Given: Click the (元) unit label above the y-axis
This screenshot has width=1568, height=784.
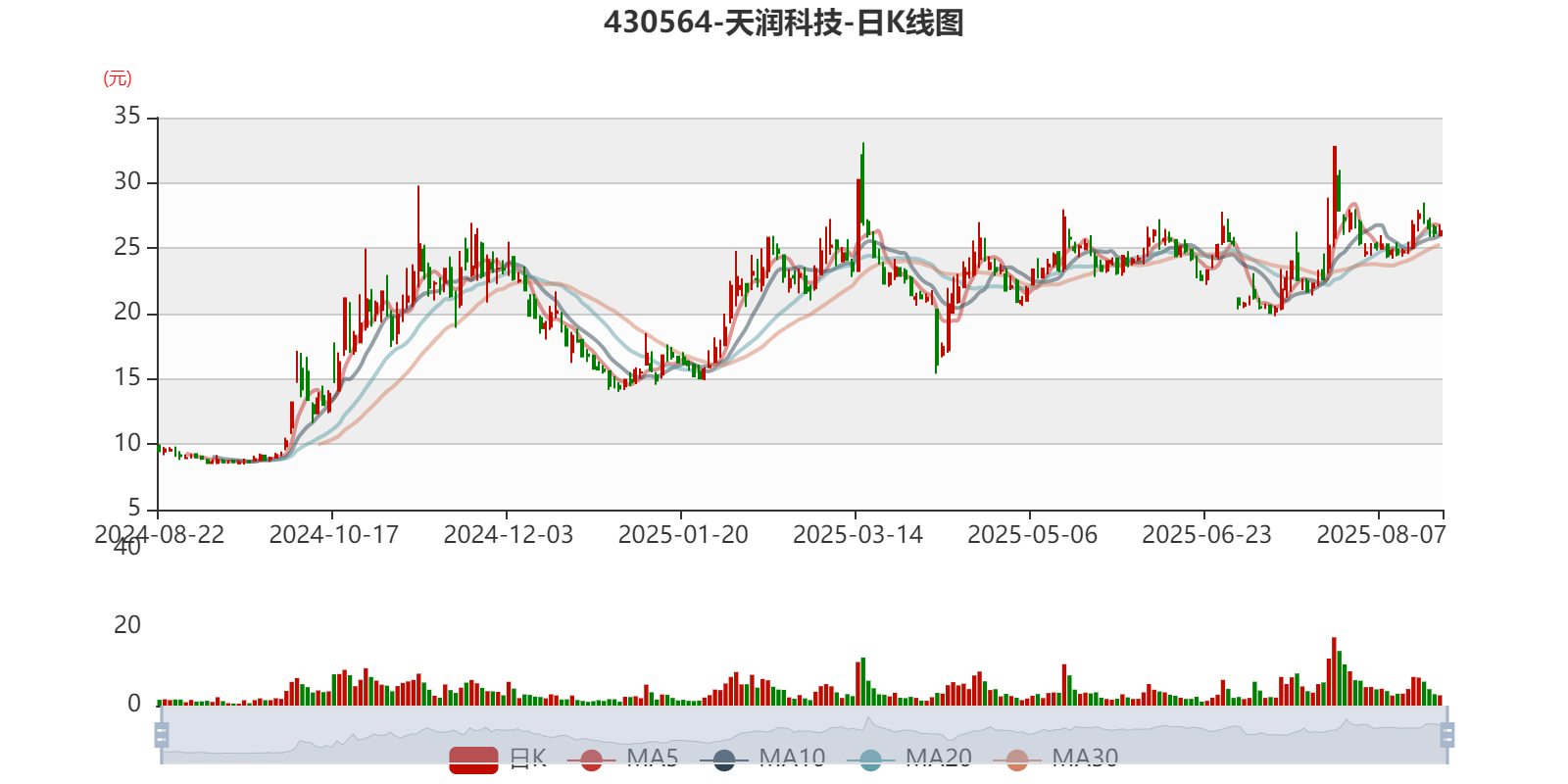Looking at the screenshot, I should [118, 78].
